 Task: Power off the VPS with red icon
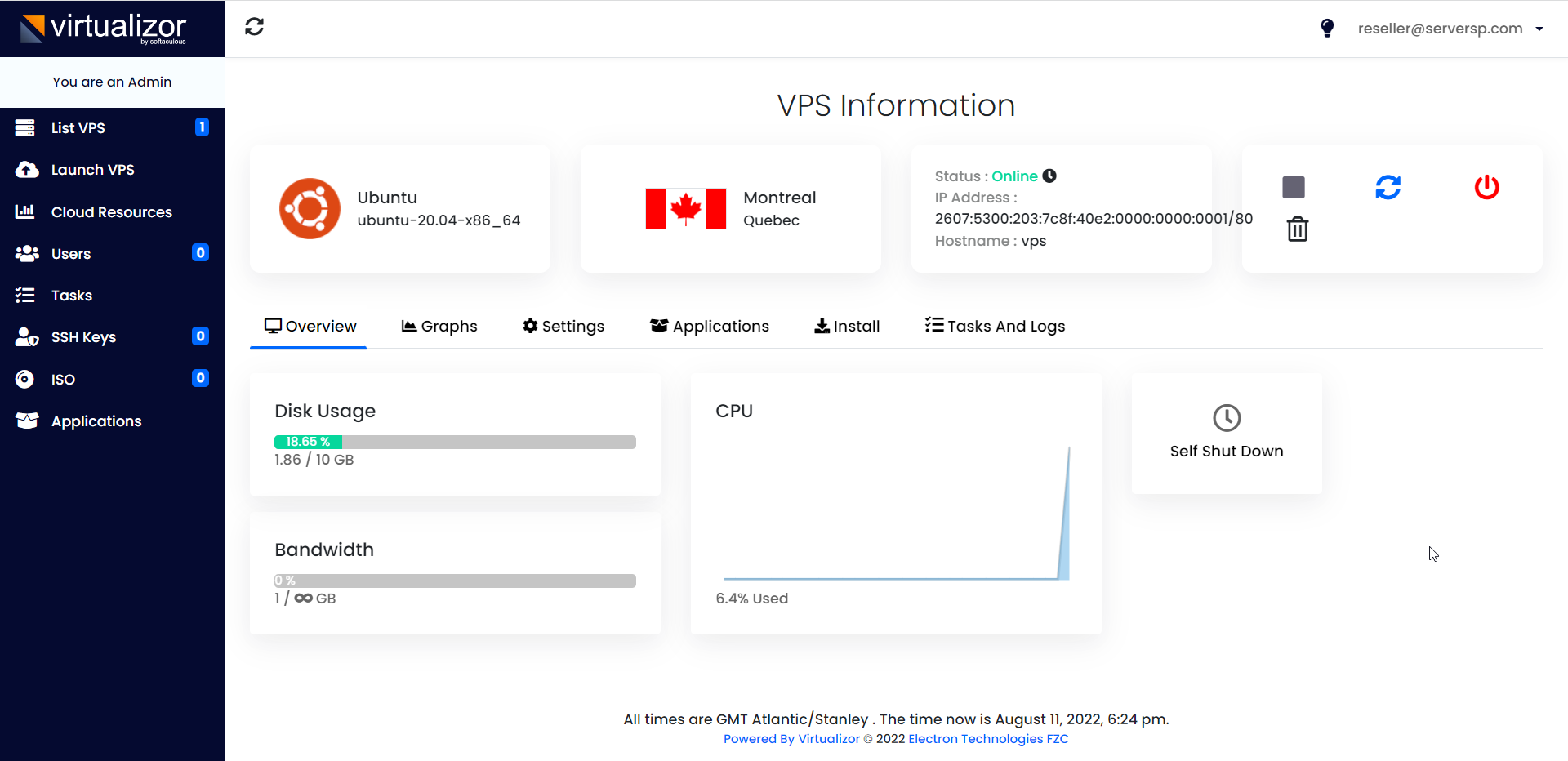(x=1487, y=187)
